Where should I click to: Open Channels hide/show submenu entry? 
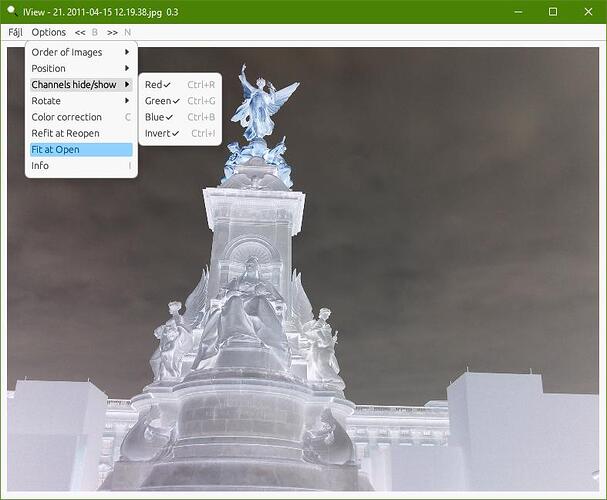click(81, 85)
